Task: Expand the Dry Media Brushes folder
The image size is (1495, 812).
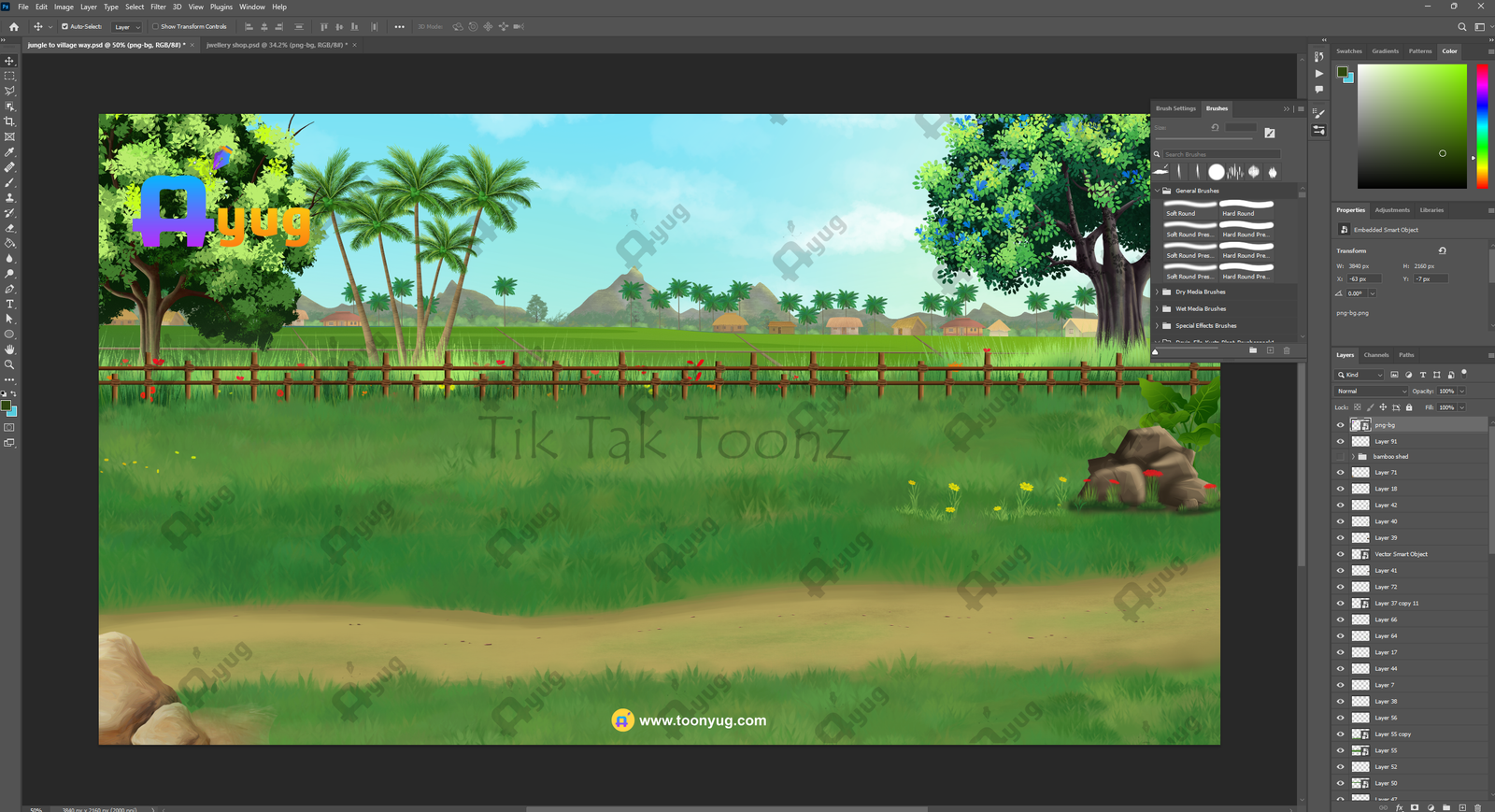Action: [1157, 292]
